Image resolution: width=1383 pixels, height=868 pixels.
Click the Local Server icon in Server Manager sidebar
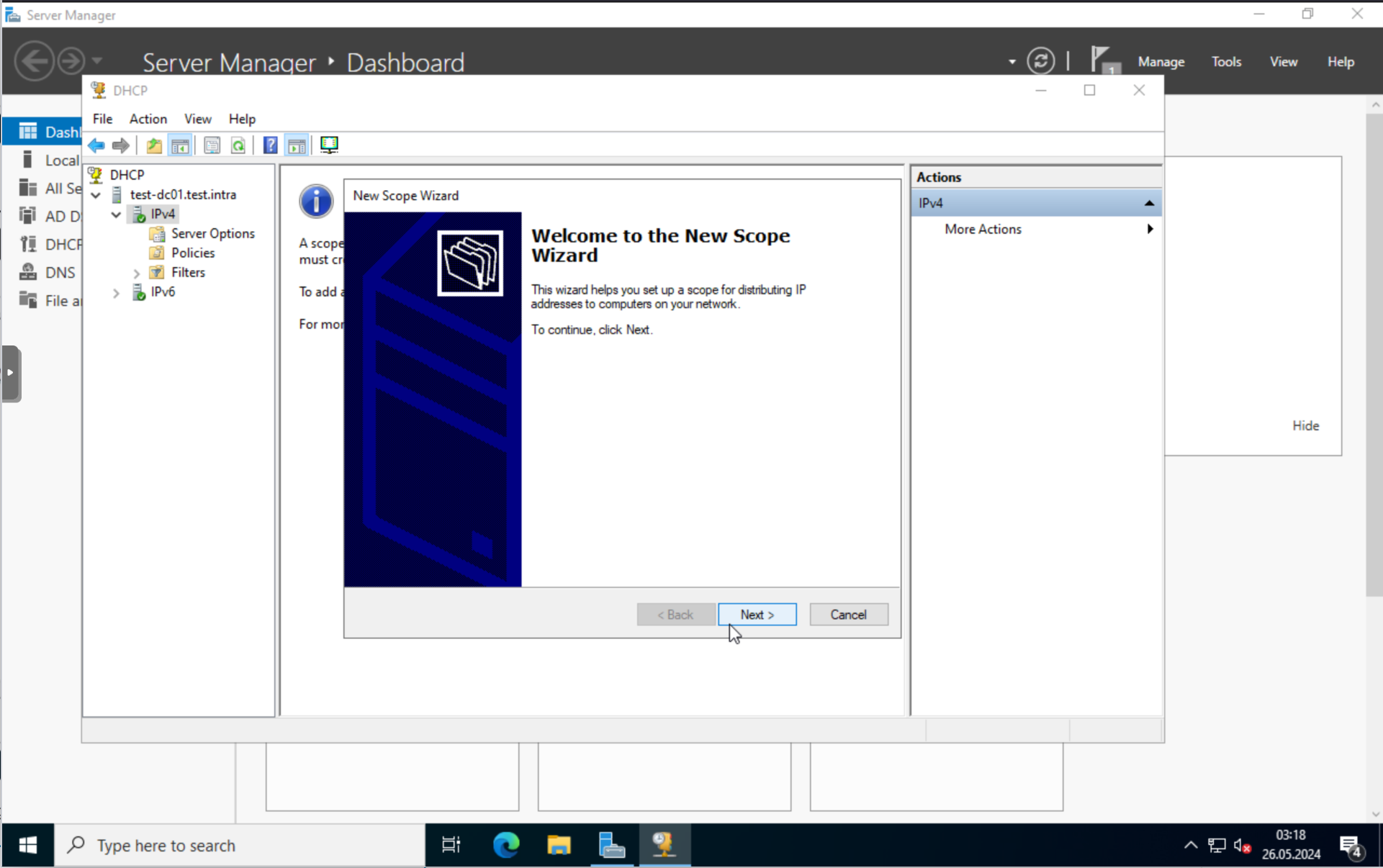(28, 160)
